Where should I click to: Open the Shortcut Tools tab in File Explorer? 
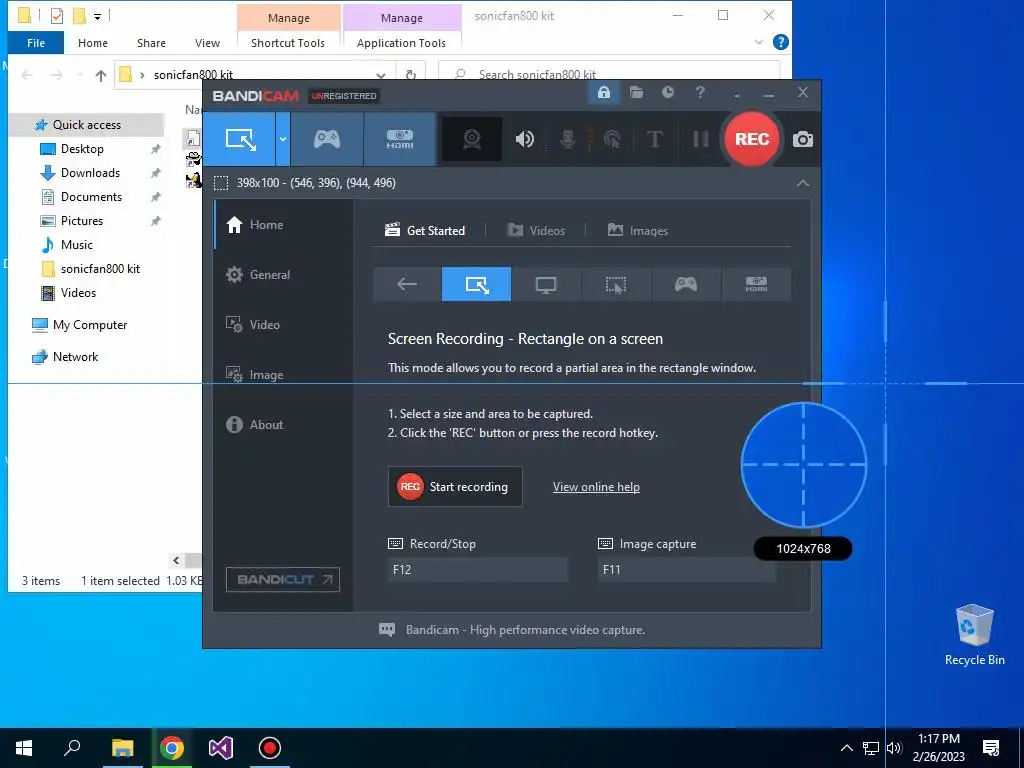(288, 43)
